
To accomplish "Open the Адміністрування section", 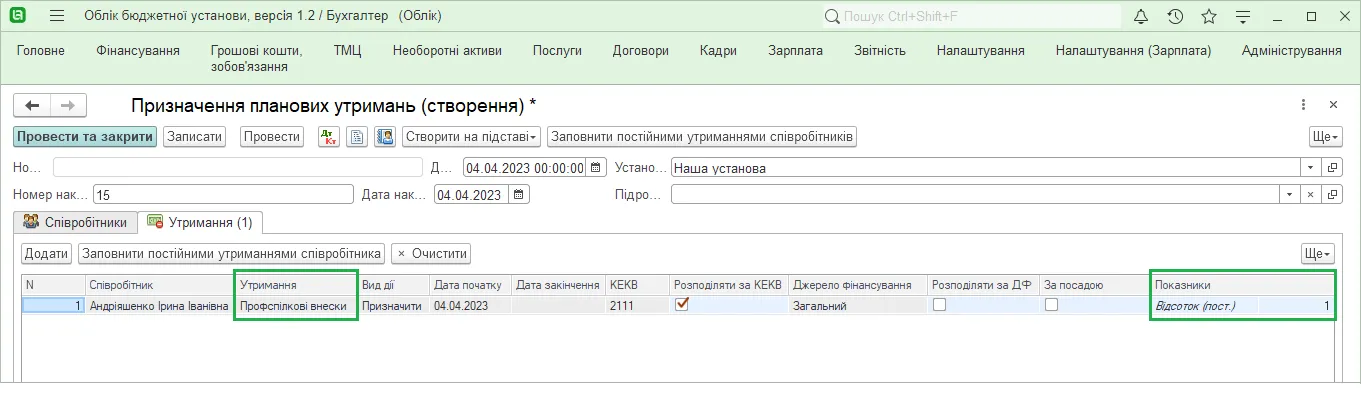I will [x=1292, y=51].
